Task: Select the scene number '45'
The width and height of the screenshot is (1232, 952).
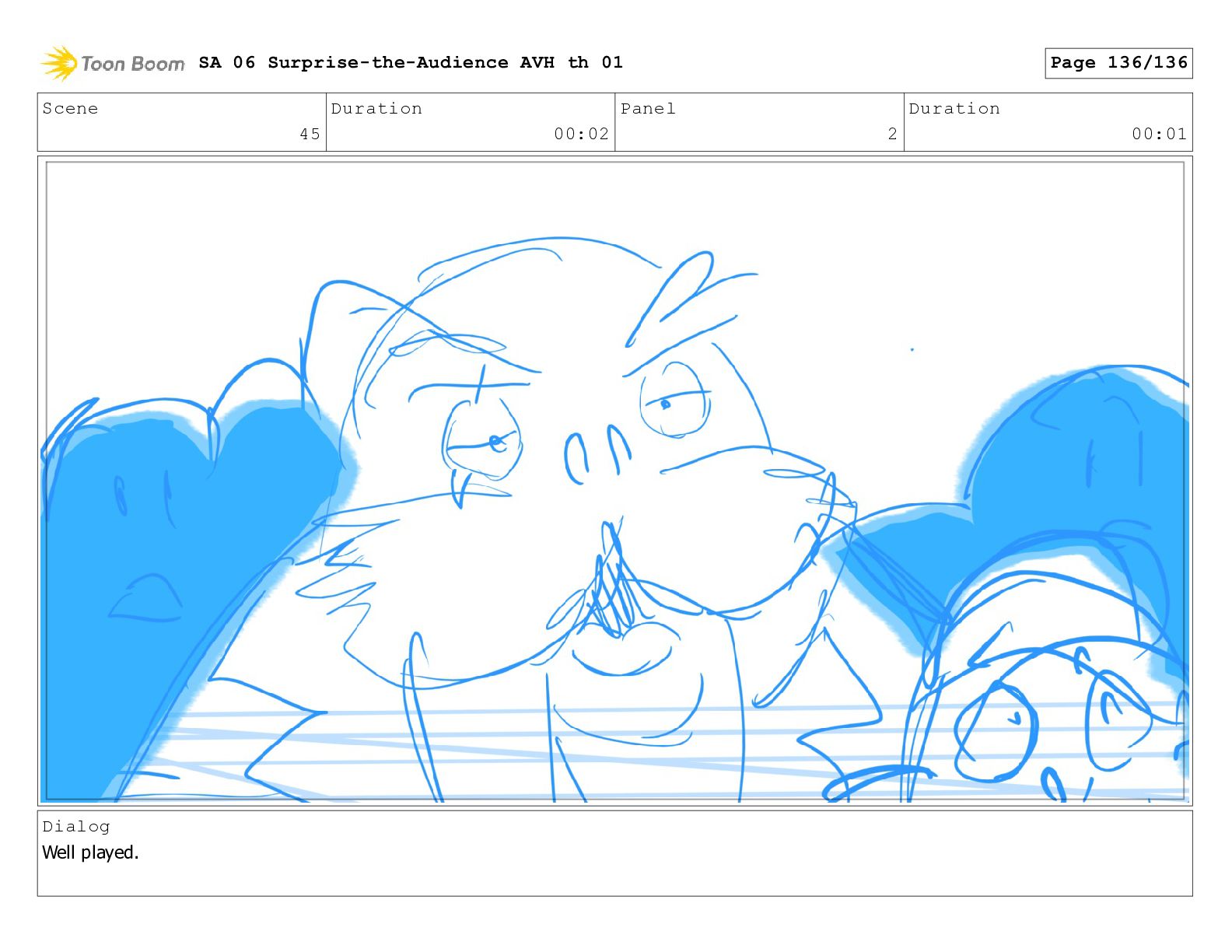Action: click(310, 134)
